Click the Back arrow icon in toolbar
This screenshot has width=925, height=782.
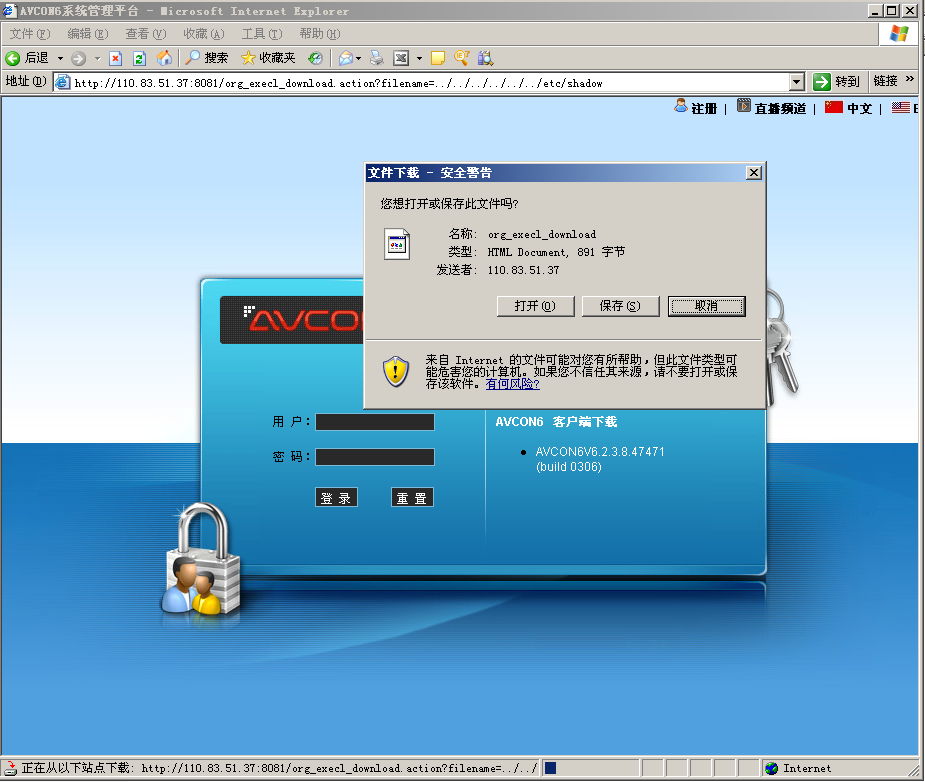[x=12, y=58]
